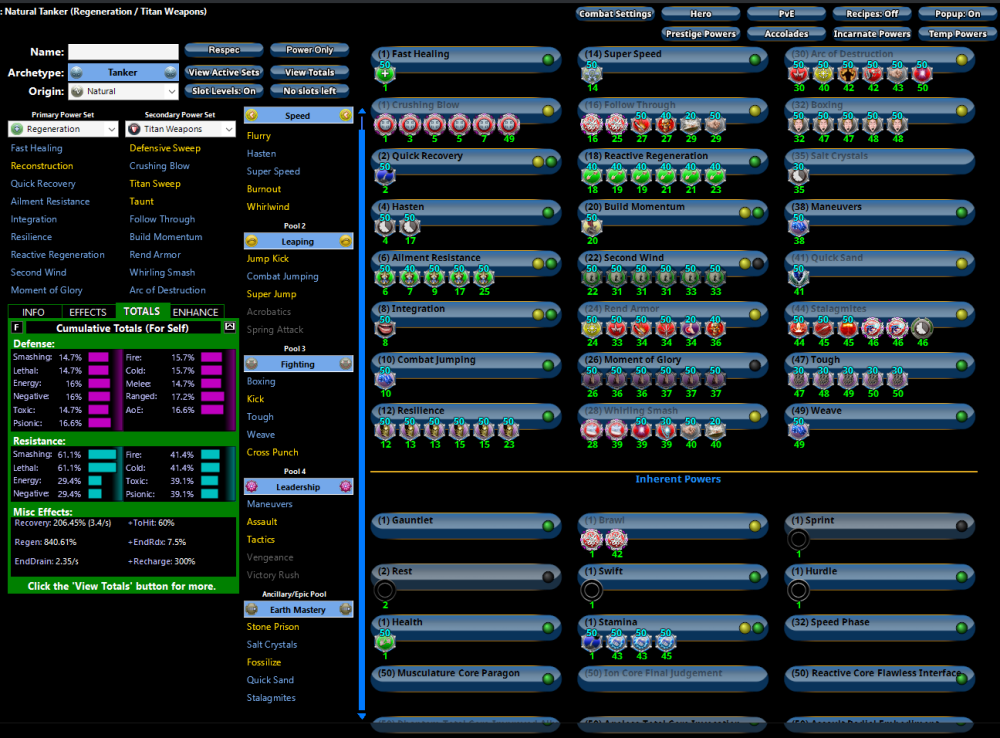
Task: Click the expand icon beside Cumulative Totals
Action: (x=229, y=327)
